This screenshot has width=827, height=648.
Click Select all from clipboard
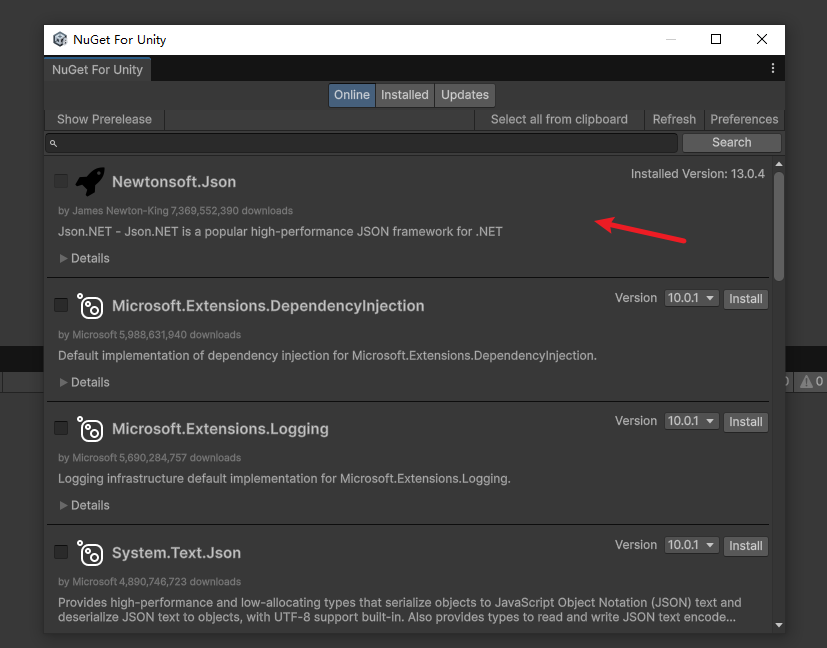(x=559, y=120)
